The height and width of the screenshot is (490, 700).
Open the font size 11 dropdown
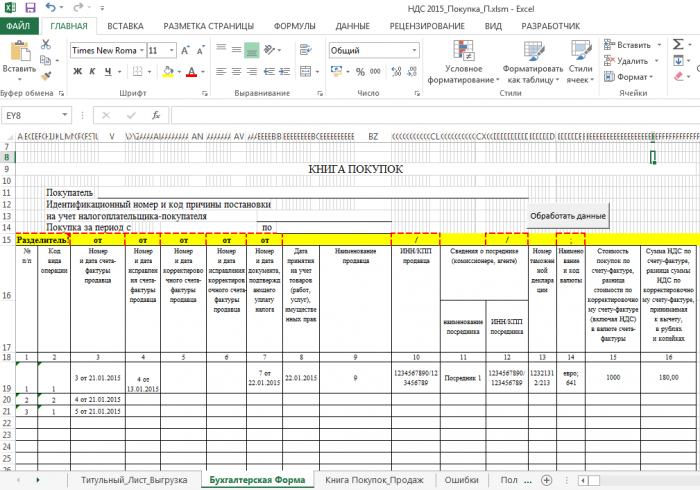171,50
